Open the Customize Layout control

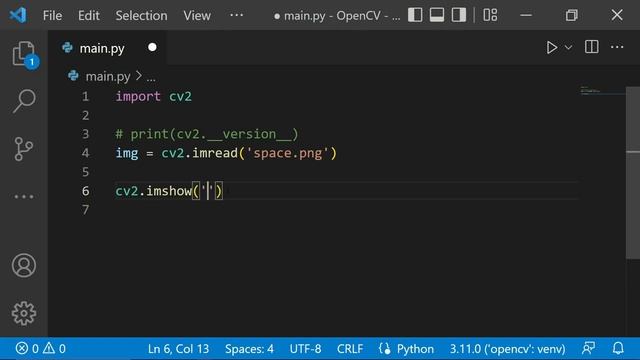[x=490, y=15]
